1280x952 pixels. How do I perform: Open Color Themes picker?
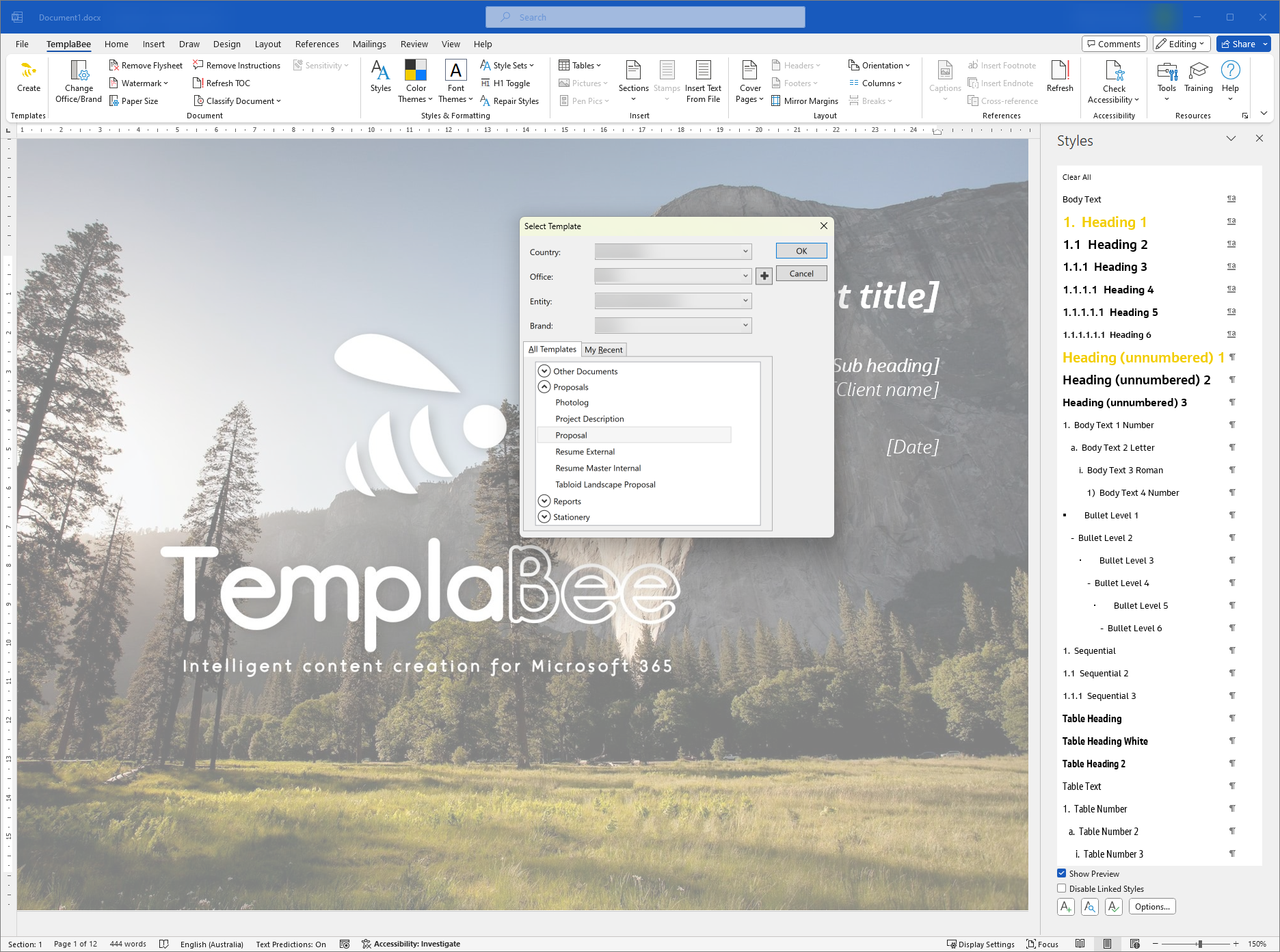point(415,81)
